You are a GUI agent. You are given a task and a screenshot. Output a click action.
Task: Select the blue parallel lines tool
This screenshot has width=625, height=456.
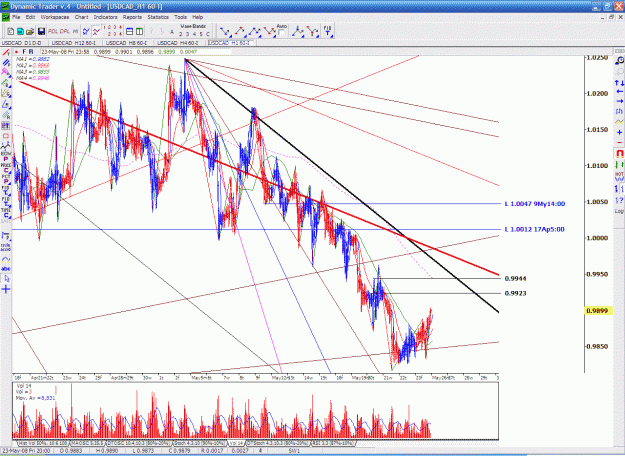point(6,63)
